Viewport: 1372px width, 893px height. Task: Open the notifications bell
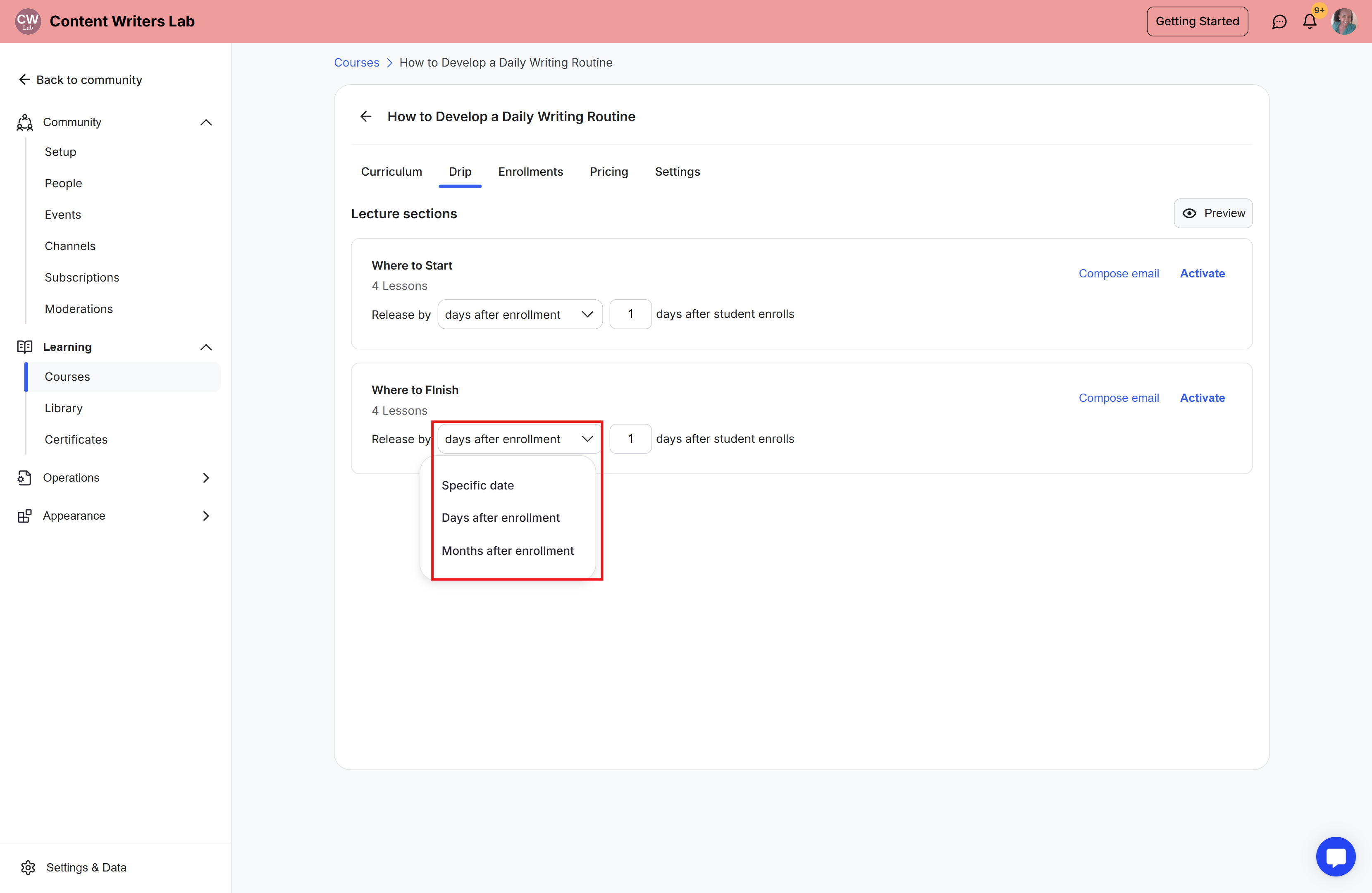point(1309,22)
